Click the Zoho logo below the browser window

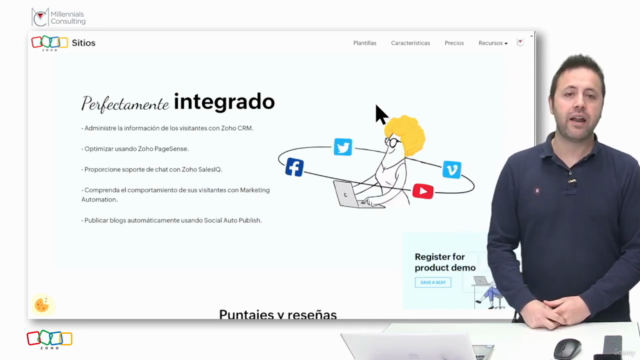tap(50, 340)
